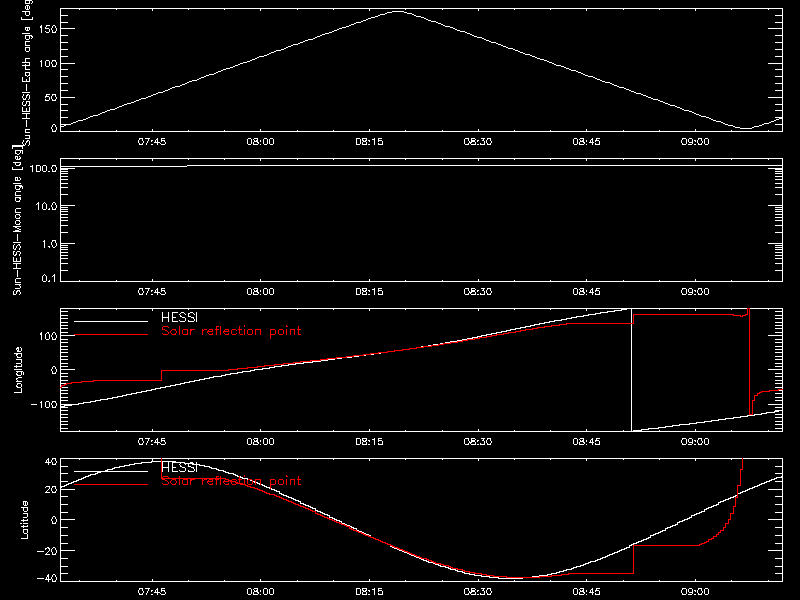Click the peak of the Earth angle curve
800x600 pixels.
[398, 11]
